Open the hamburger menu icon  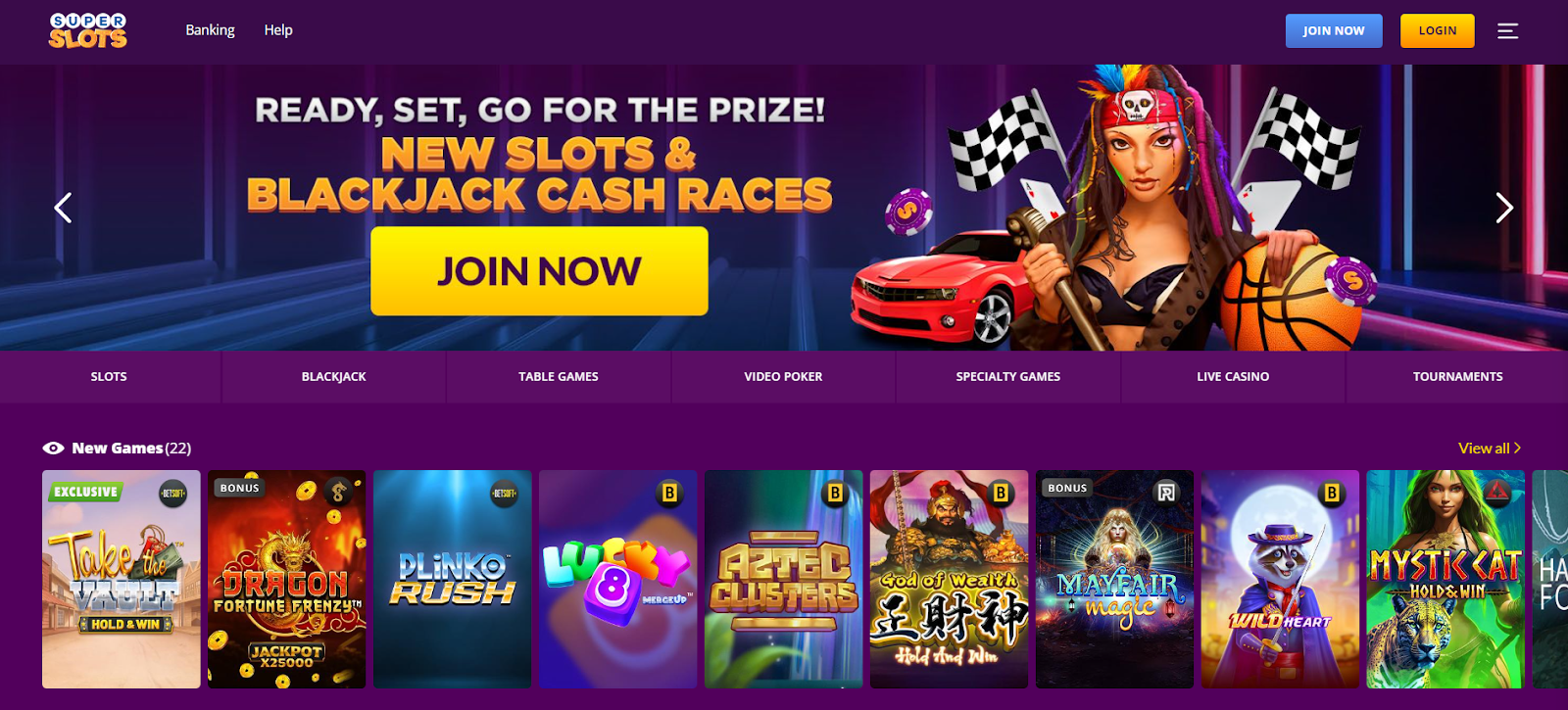click(1507, 31)
